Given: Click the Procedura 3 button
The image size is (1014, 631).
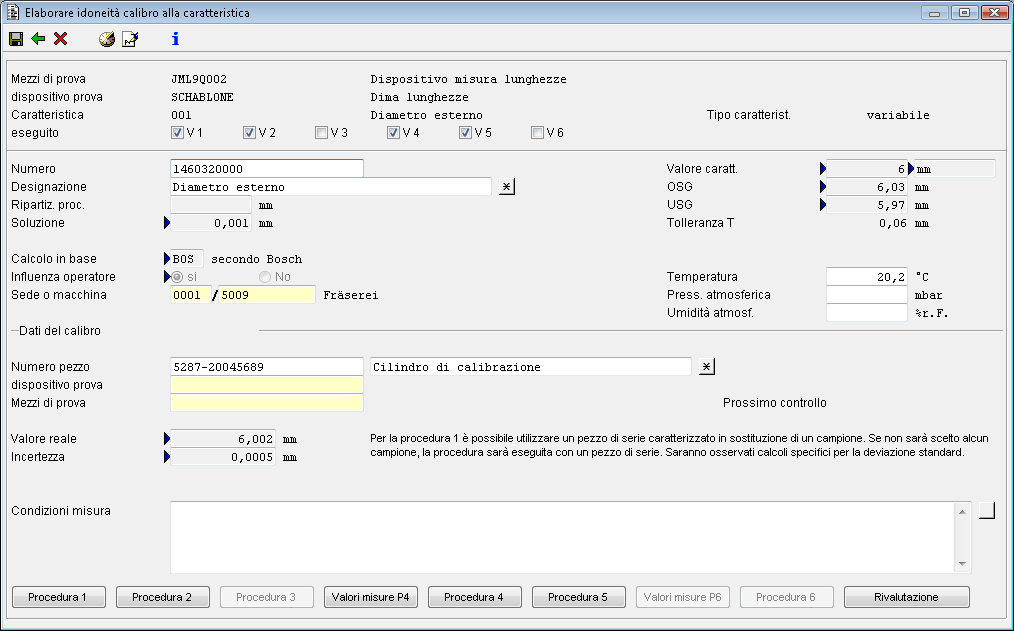Looking at the screenshot, I should coord(267,597).
